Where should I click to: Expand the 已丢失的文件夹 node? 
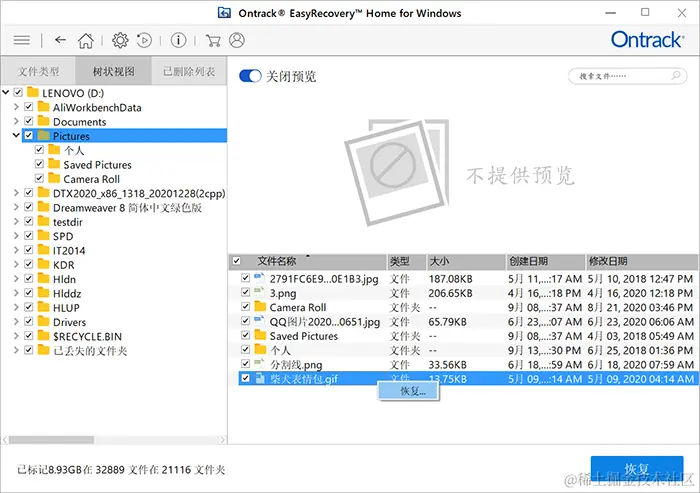(17, 350)
